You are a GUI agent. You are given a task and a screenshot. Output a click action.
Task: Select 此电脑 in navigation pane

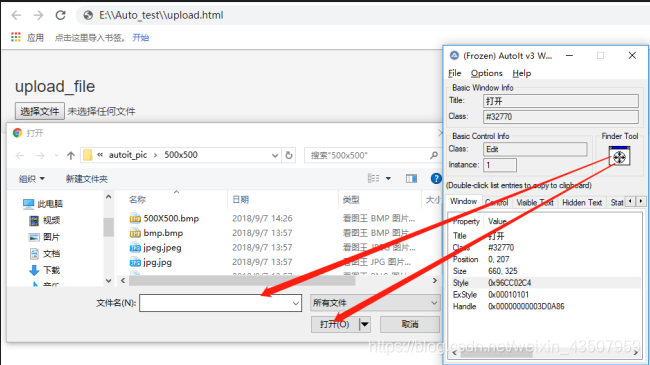(43, 204)
